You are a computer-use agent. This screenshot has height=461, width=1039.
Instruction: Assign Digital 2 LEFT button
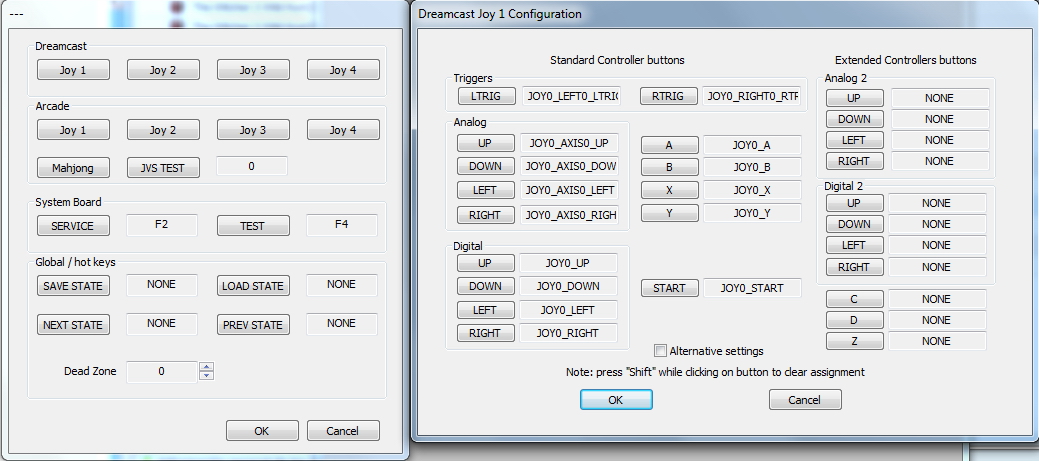pos(854,245)
